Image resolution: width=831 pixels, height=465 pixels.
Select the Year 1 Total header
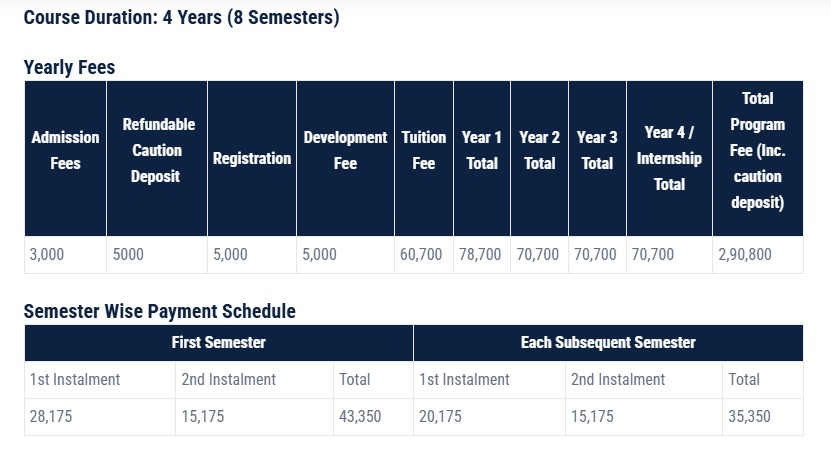coord(482,150)
